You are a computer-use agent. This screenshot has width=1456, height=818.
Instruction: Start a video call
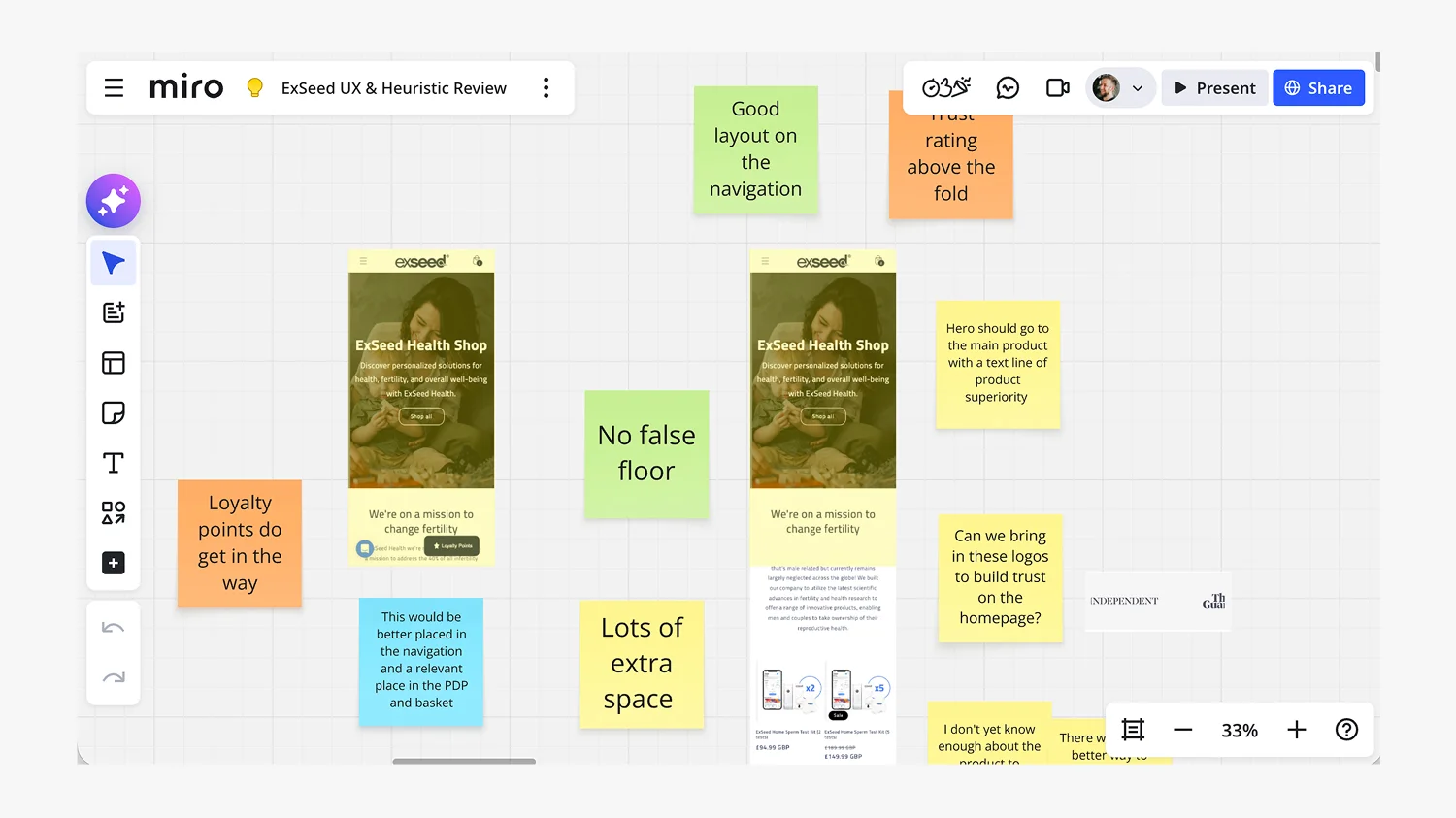[1058, 88]
